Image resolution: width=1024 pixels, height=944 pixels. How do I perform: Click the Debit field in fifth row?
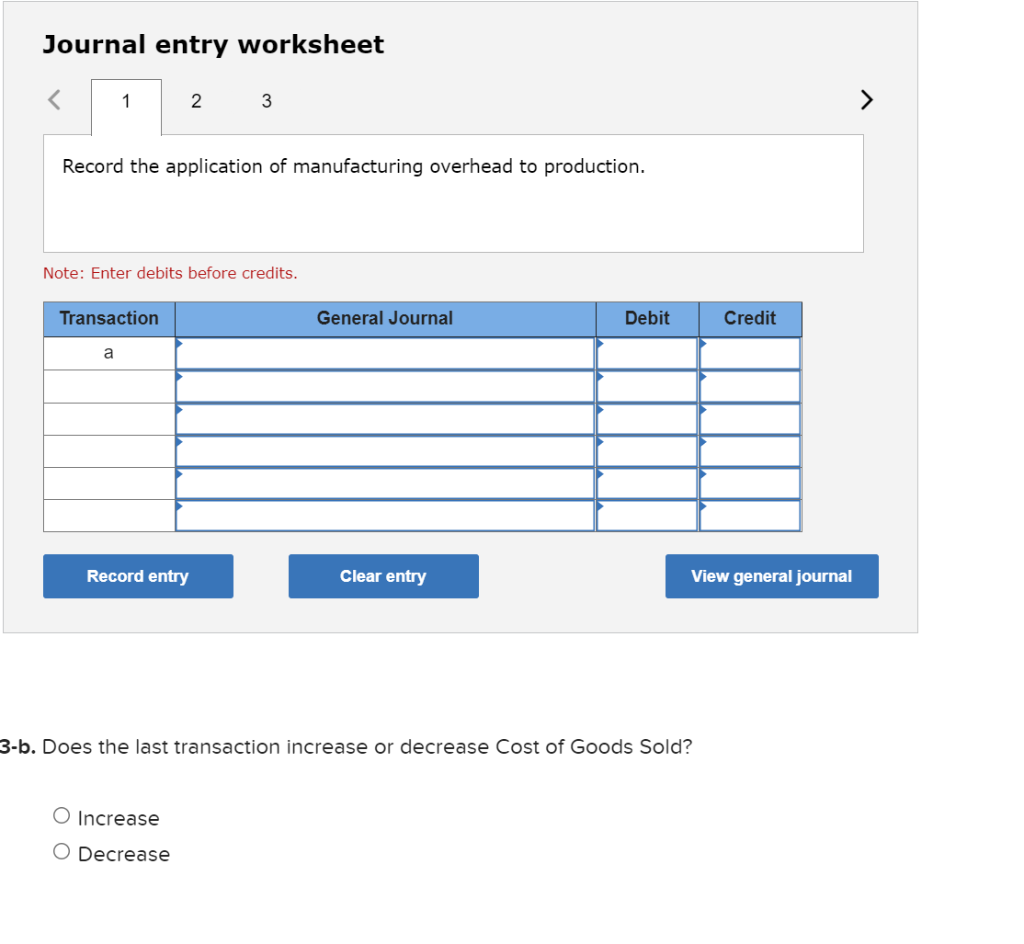pyautogui.click(x=647, y=484)
